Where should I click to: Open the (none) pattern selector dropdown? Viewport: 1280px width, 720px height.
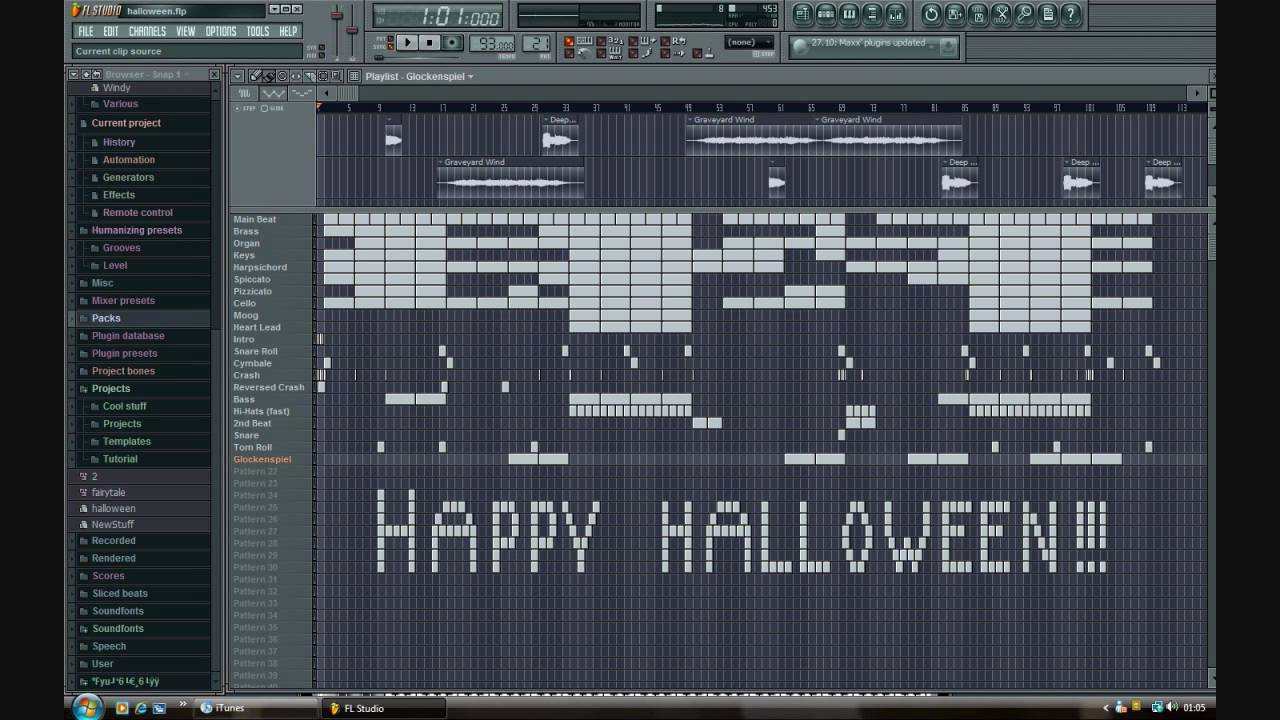(x=749, y=42)
